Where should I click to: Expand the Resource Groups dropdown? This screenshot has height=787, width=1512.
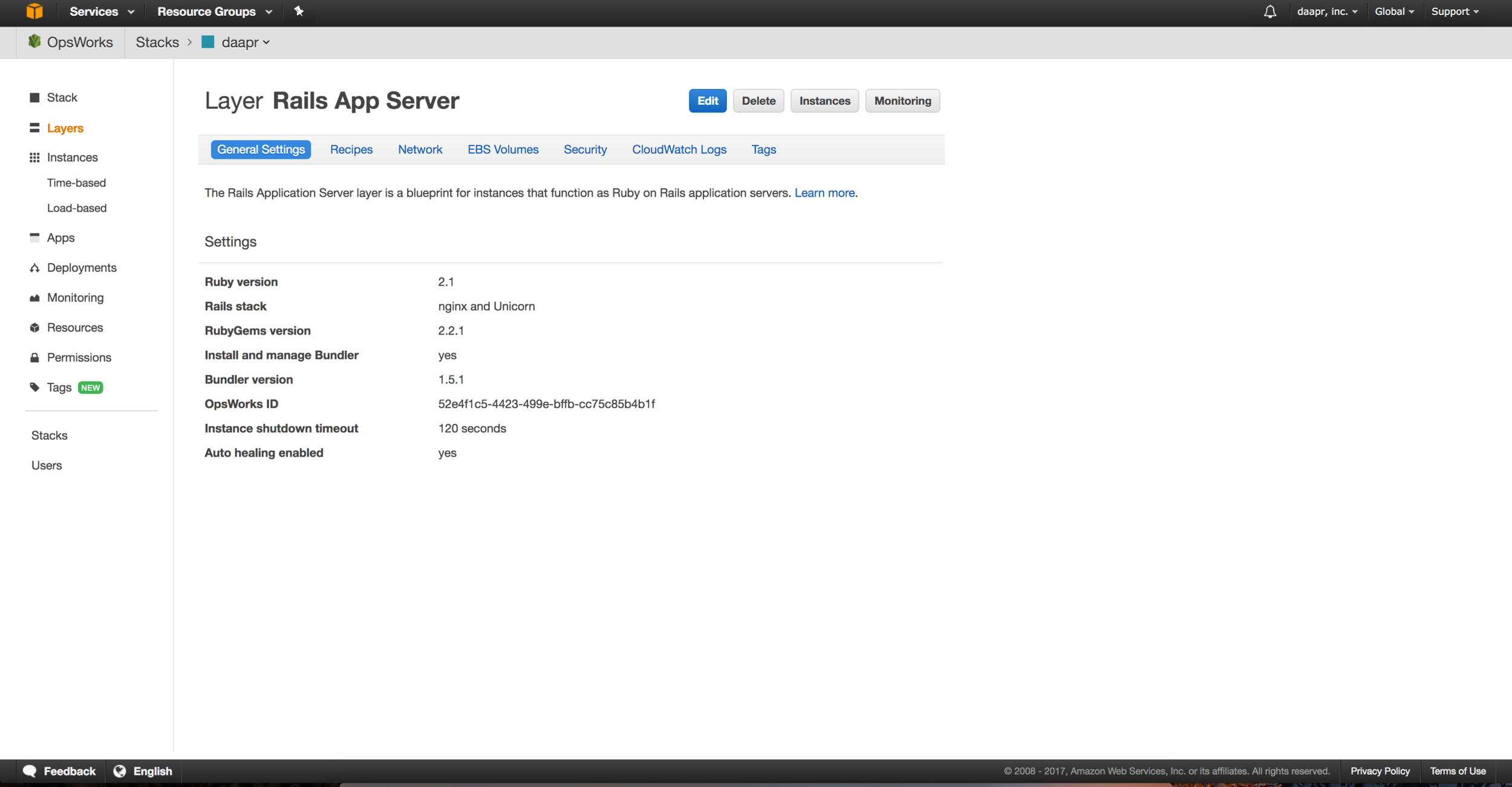tap(215, 11)
